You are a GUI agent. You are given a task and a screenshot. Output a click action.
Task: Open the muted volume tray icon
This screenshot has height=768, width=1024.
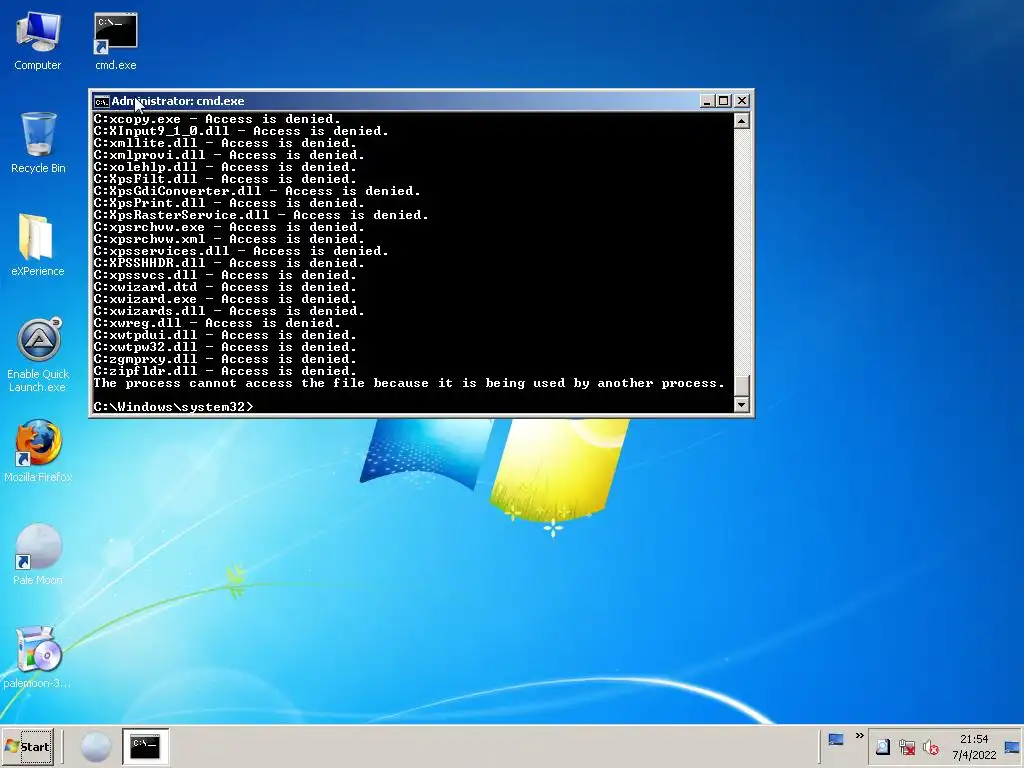pos(931,746)
